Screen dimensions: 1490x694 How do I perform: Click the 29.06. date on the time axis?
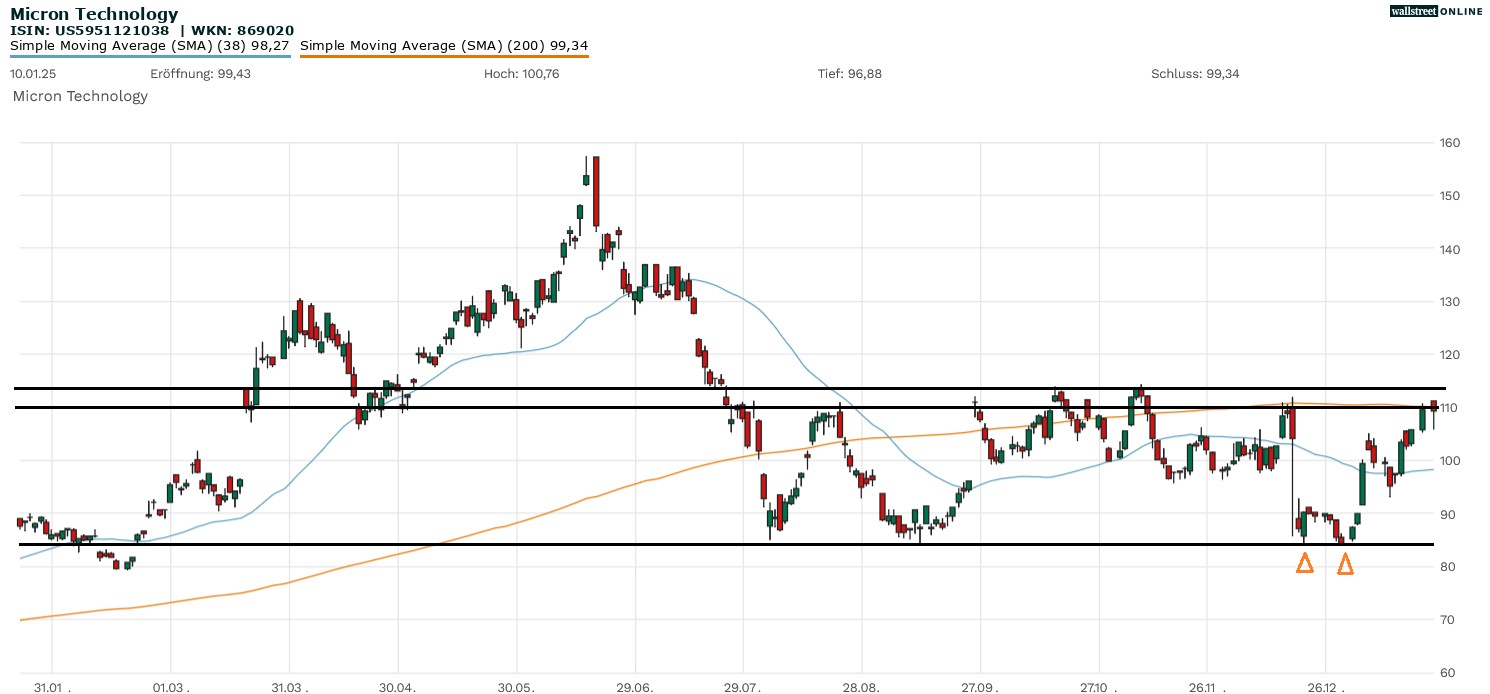635,688
